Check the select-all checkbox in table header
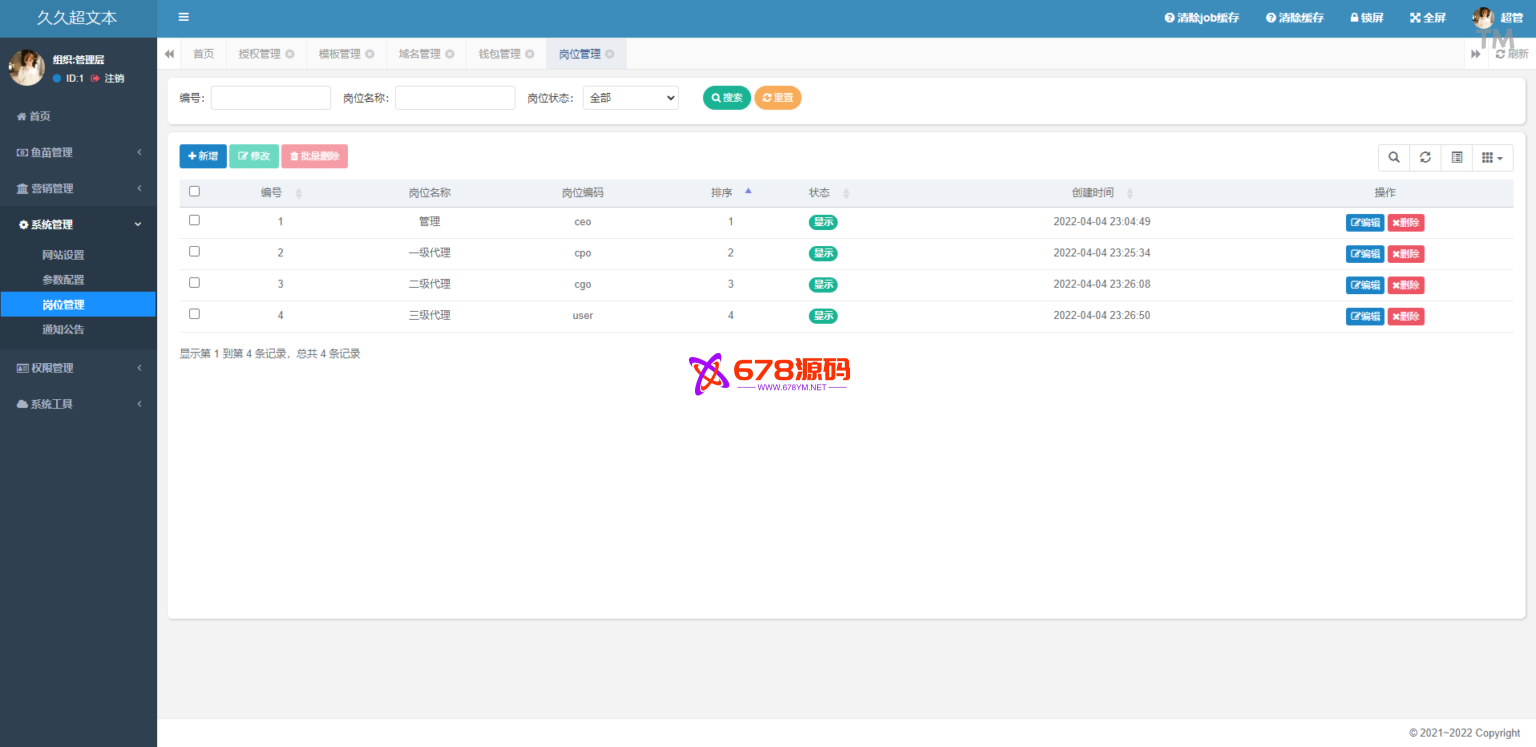Viewport: 1536px width, 747px height. tap(194, 191)
